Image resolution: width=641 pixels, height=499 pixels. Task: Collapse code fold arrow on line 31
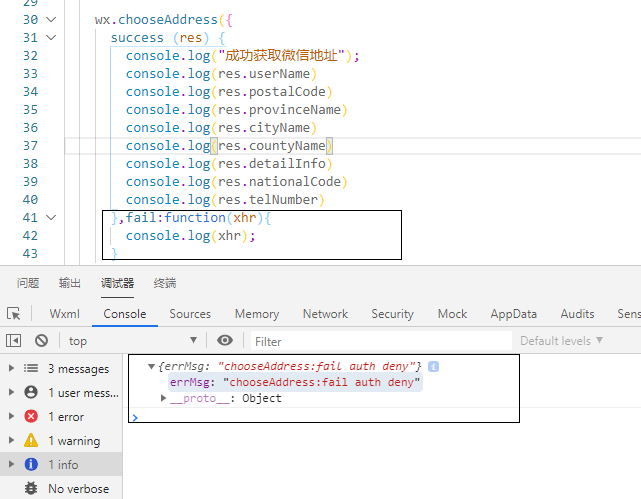click(51, 38)
